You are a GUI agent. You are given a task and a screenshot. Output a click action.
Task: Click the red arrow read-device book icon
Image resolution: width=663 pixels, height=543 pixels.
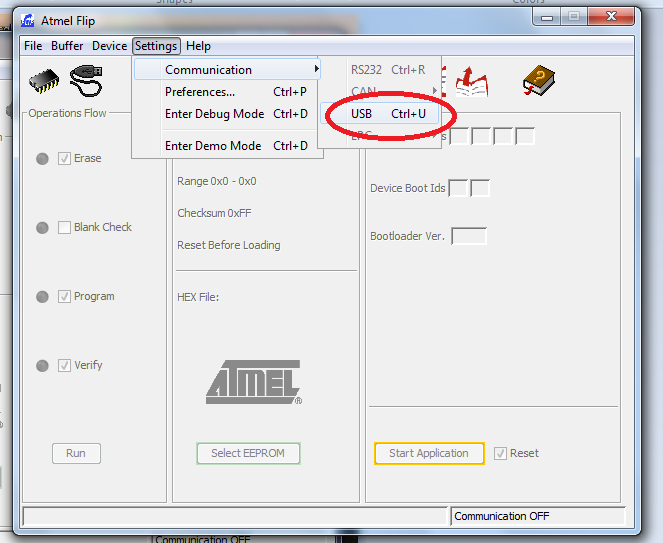tap(471, 82)
